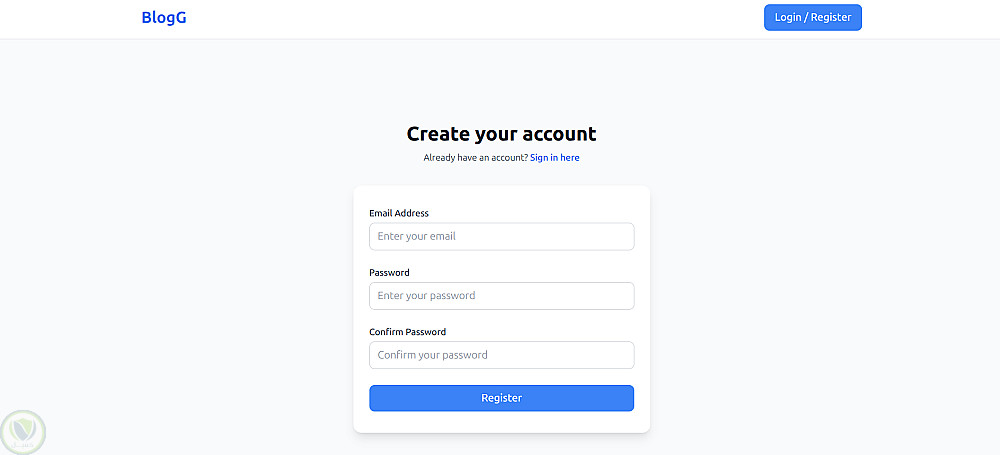Click the BlogG logo in header
1000x455 pixels.
click(164, 17)
